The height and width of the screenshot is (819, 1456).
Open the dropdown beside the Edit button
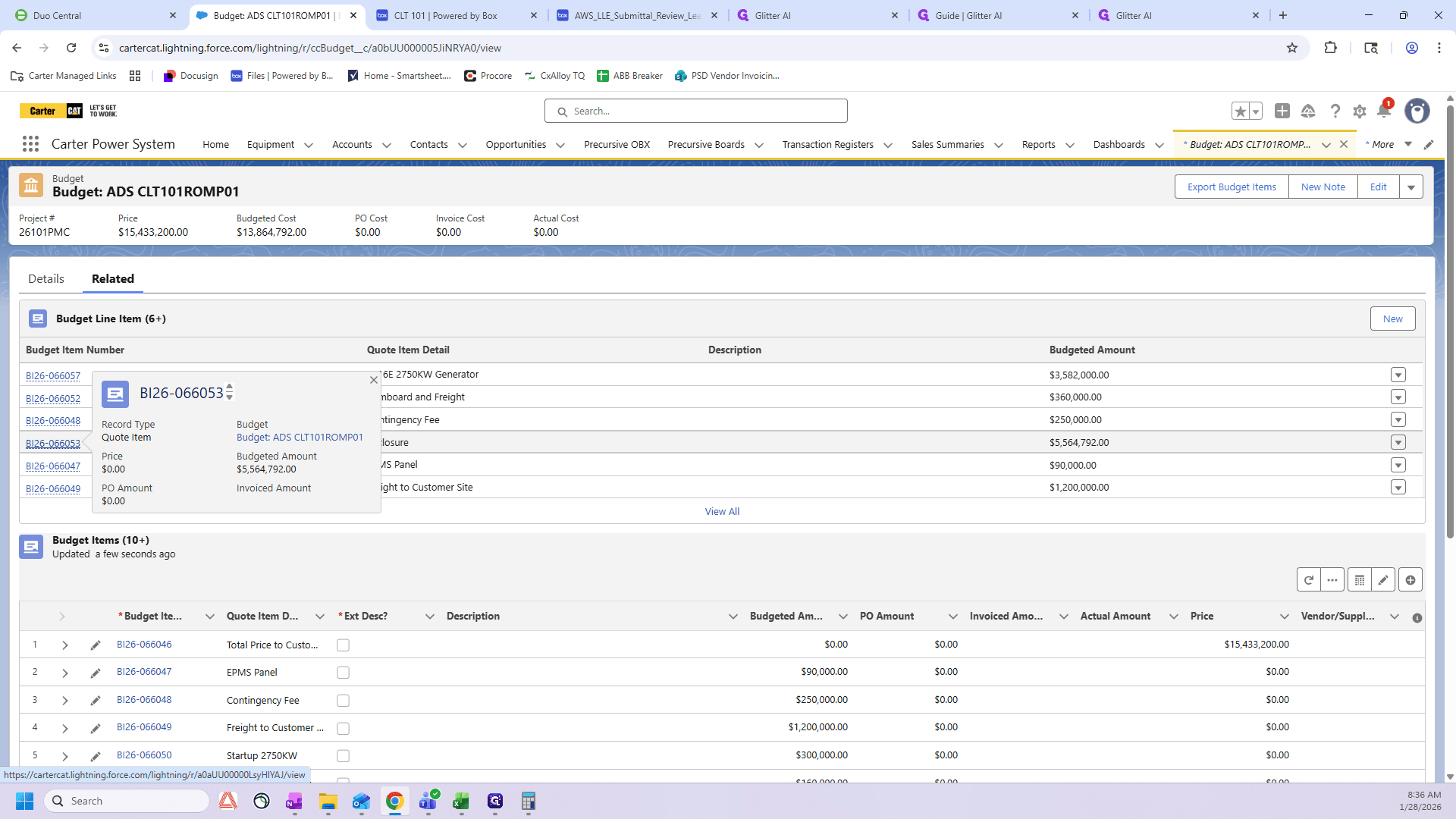point(1411,187)
